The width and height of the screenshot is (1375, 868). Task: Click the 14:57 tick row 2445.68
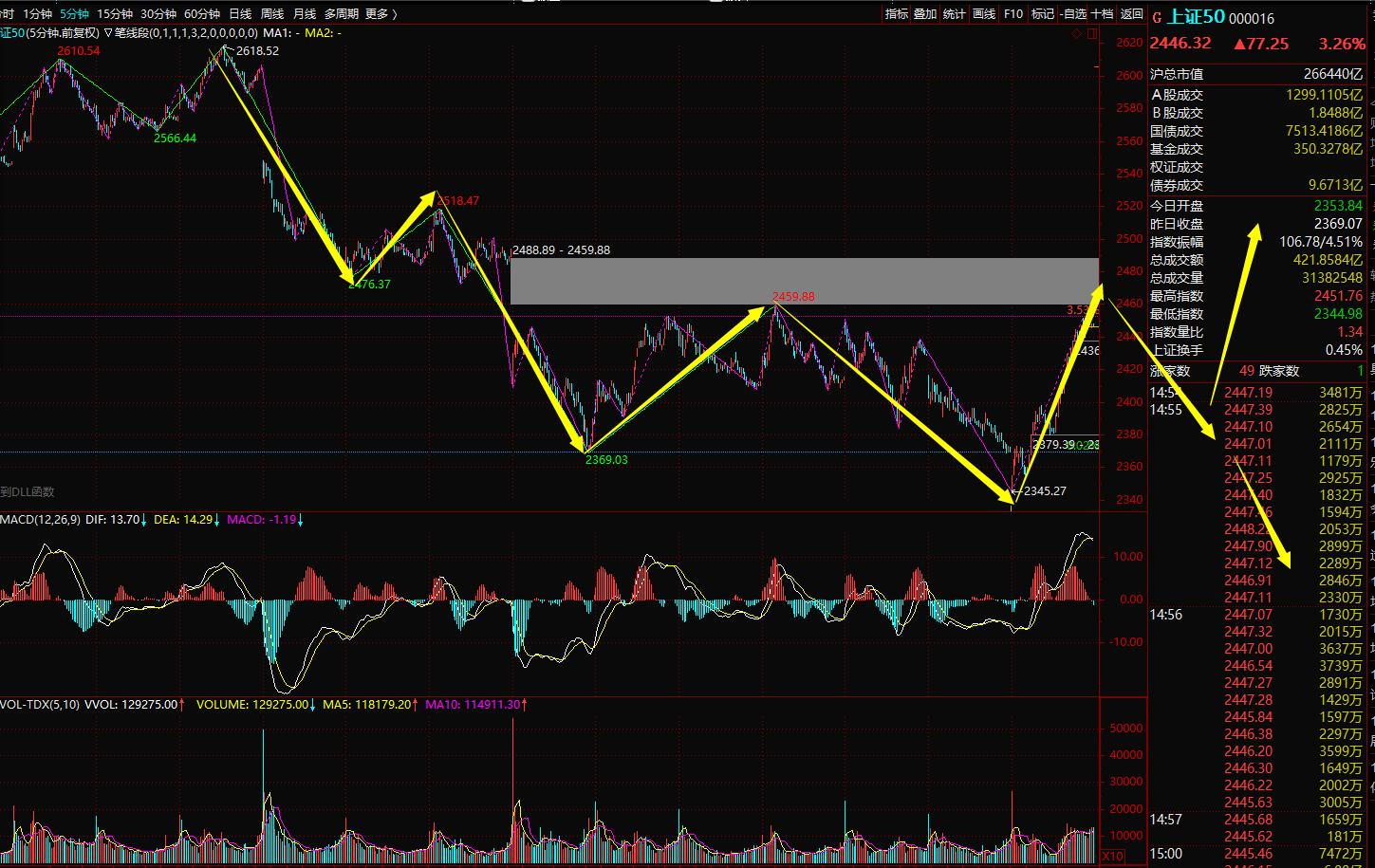[1256, 820]
